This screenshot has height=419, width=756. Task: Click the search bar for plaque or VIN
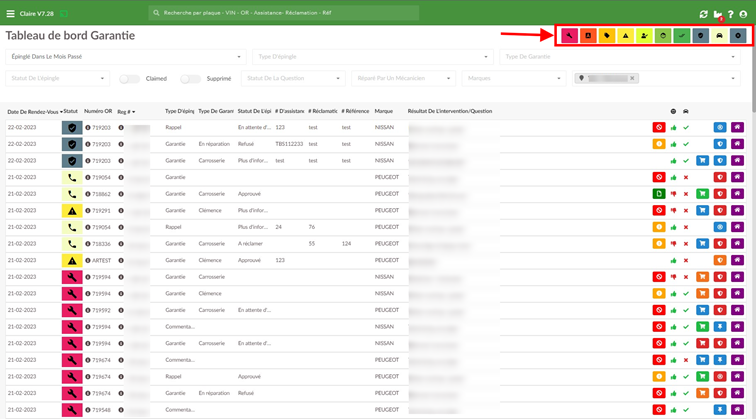click(x=284, y=13)
